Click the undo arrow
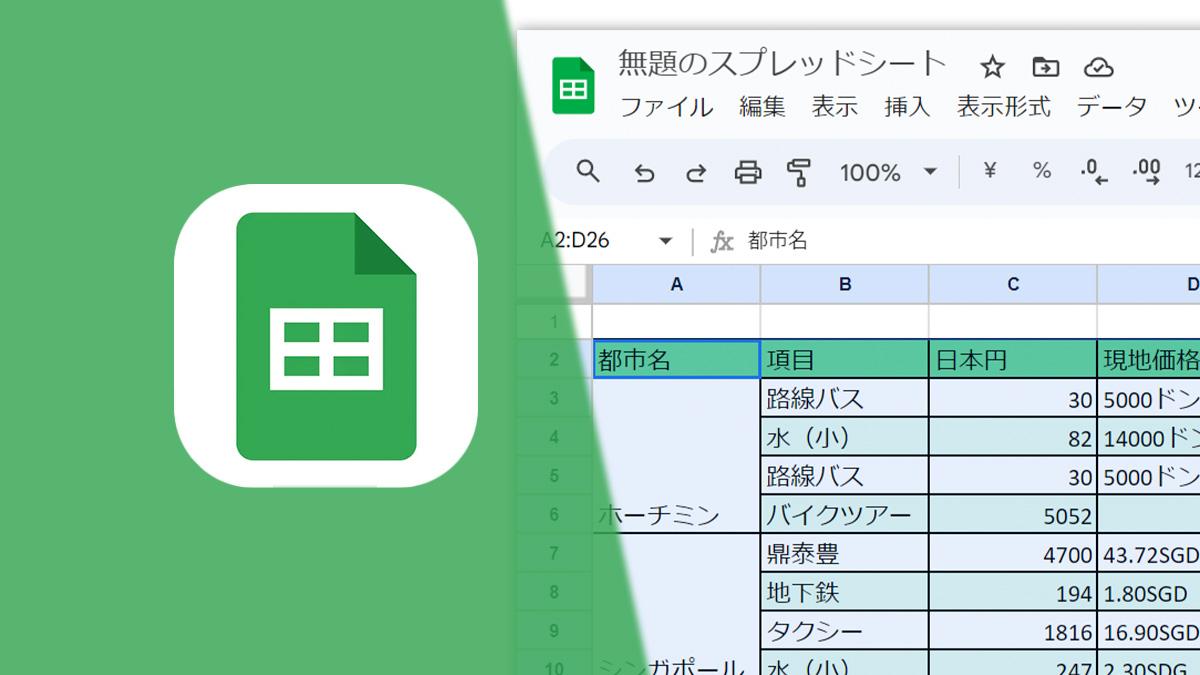This screenshot has width=1200, height=675. (644, 173)
